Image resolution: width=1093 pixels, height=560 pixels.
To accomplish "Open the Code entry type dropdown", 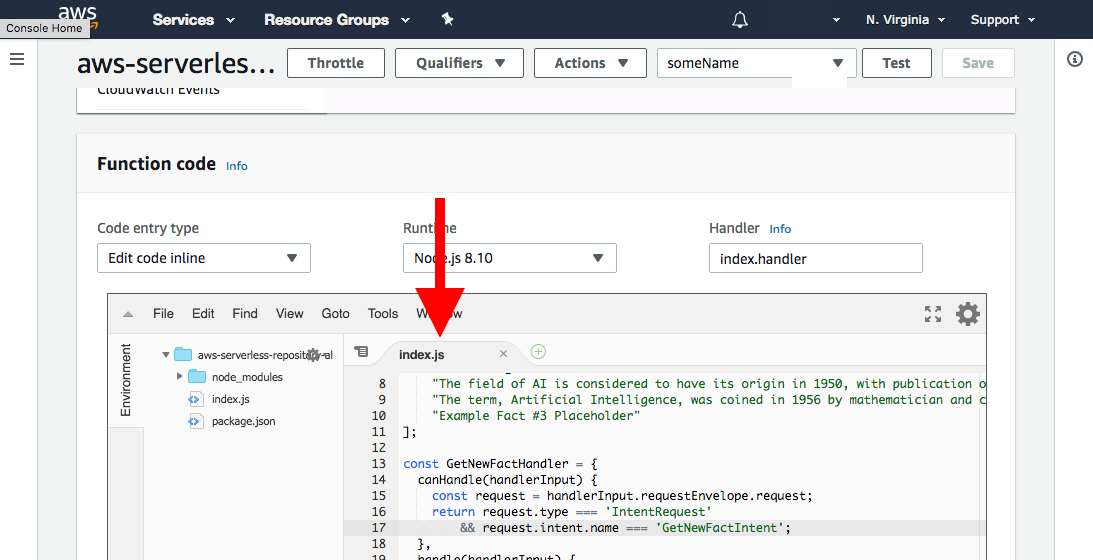I will pos(204,258).
